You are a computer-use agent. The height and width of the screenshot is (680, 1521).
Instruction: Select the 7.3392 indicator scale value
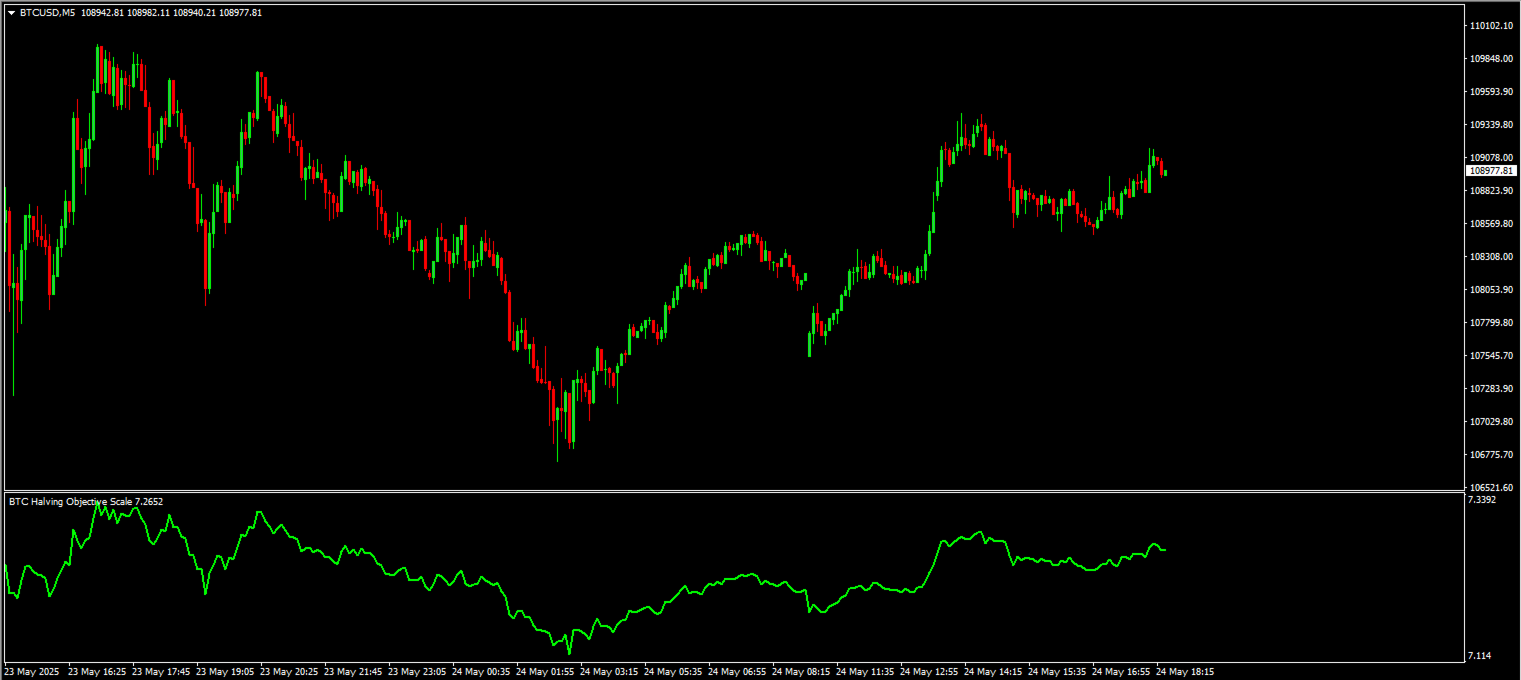(x=1483, y=500)
